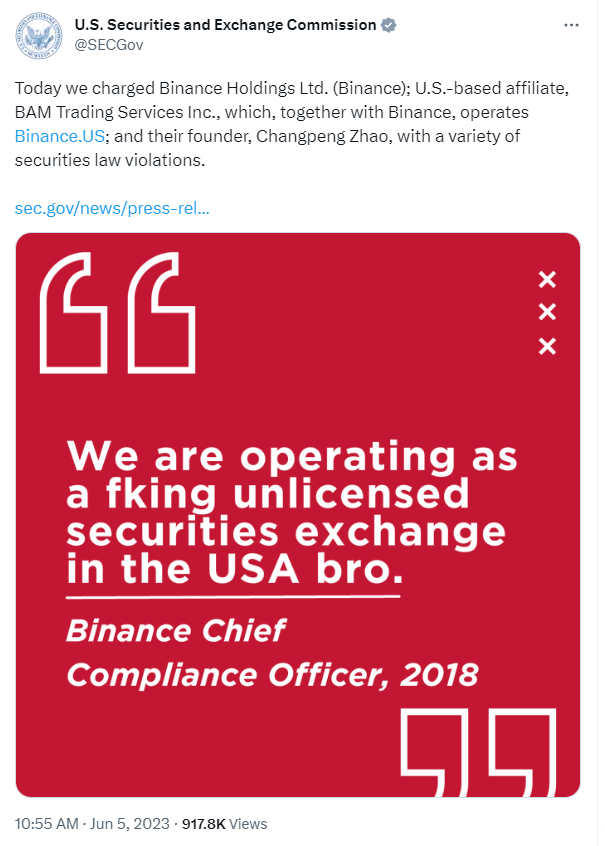This screenshot has width=605, height=846.
Task: Click the 'securities law violations' tweet text
Action: pyautogui.click(x=110, y=160)
